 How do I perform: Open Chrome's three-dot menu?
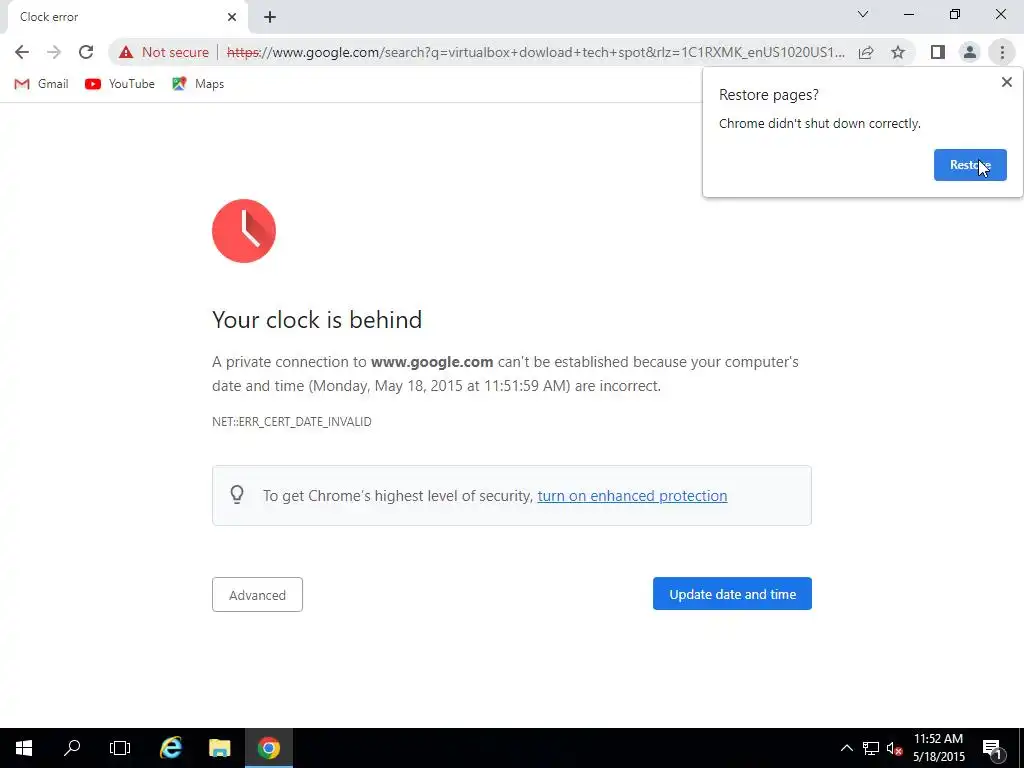pos(1002,52)
